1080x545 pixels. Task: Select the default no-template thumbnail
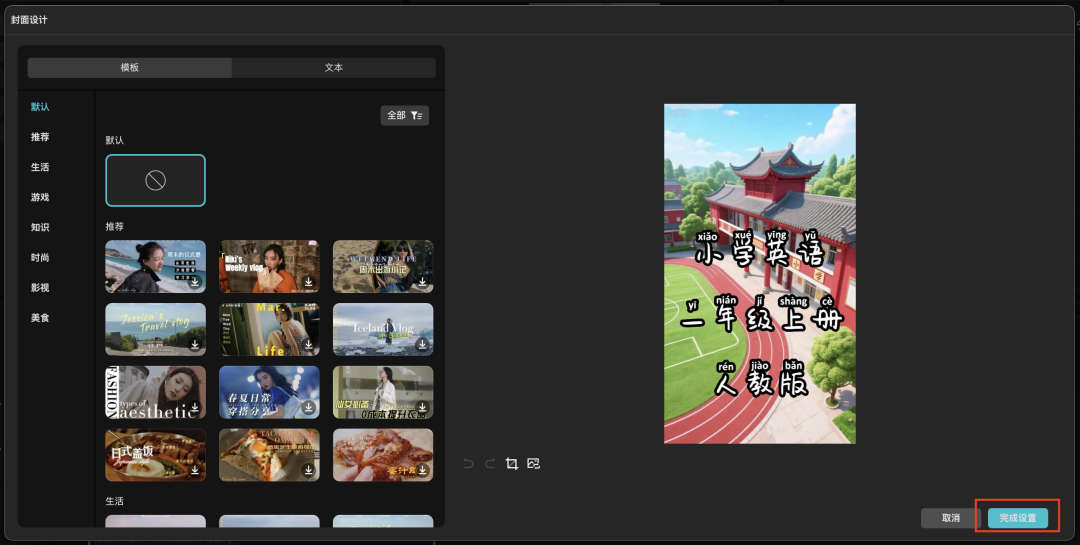[156, 181]
